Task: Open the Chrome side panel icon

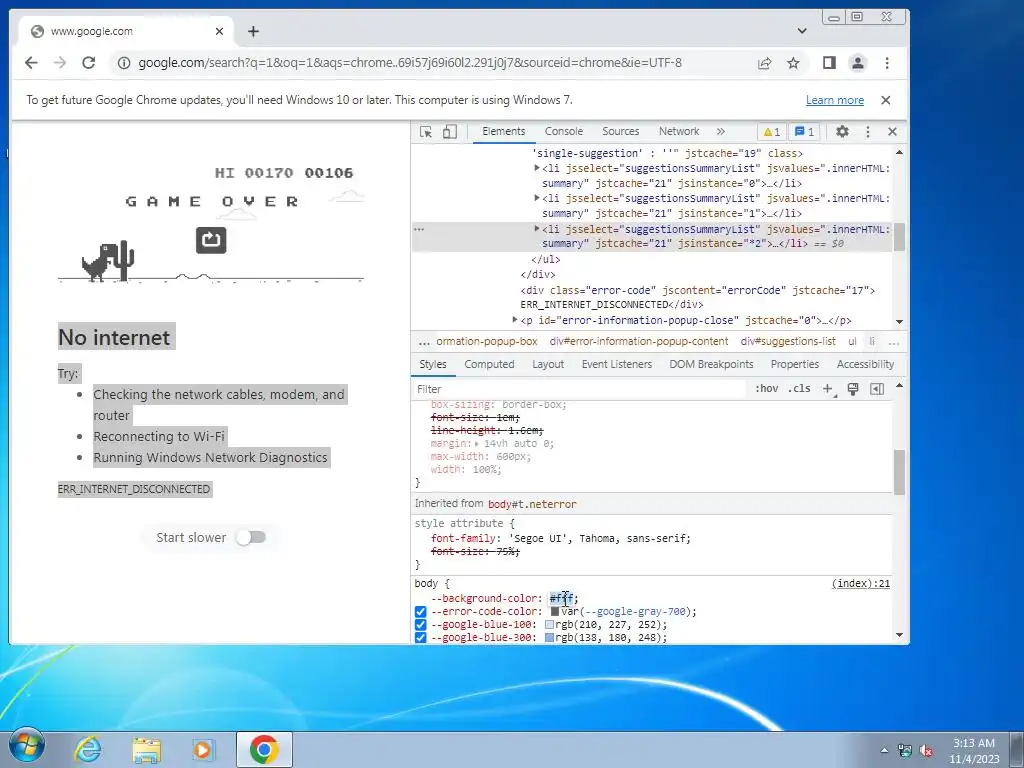Action: [x=829, y=63]
